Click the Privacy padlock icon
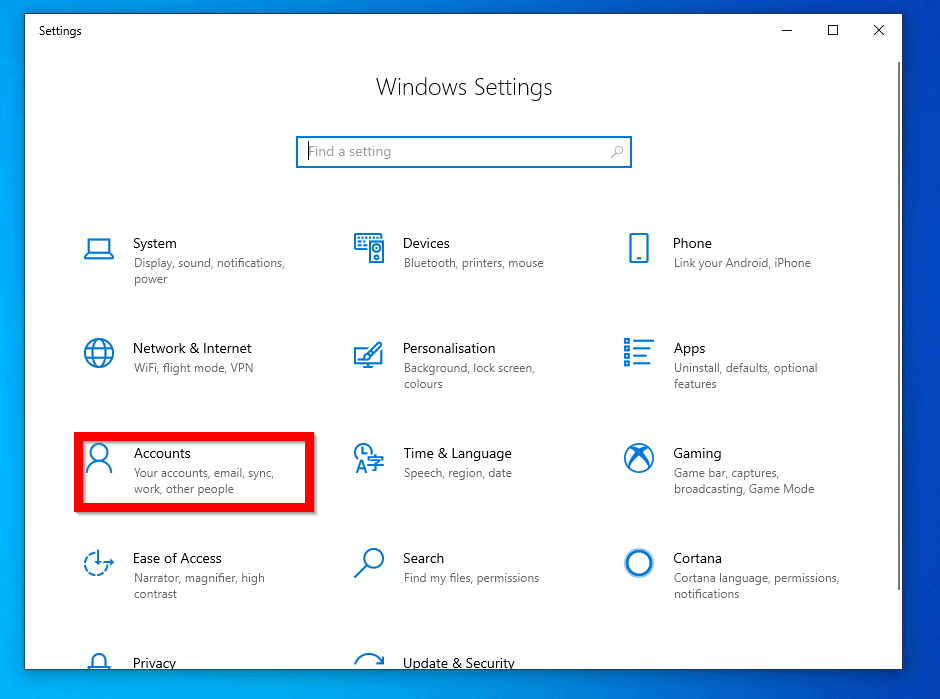 tap(99, 662)
